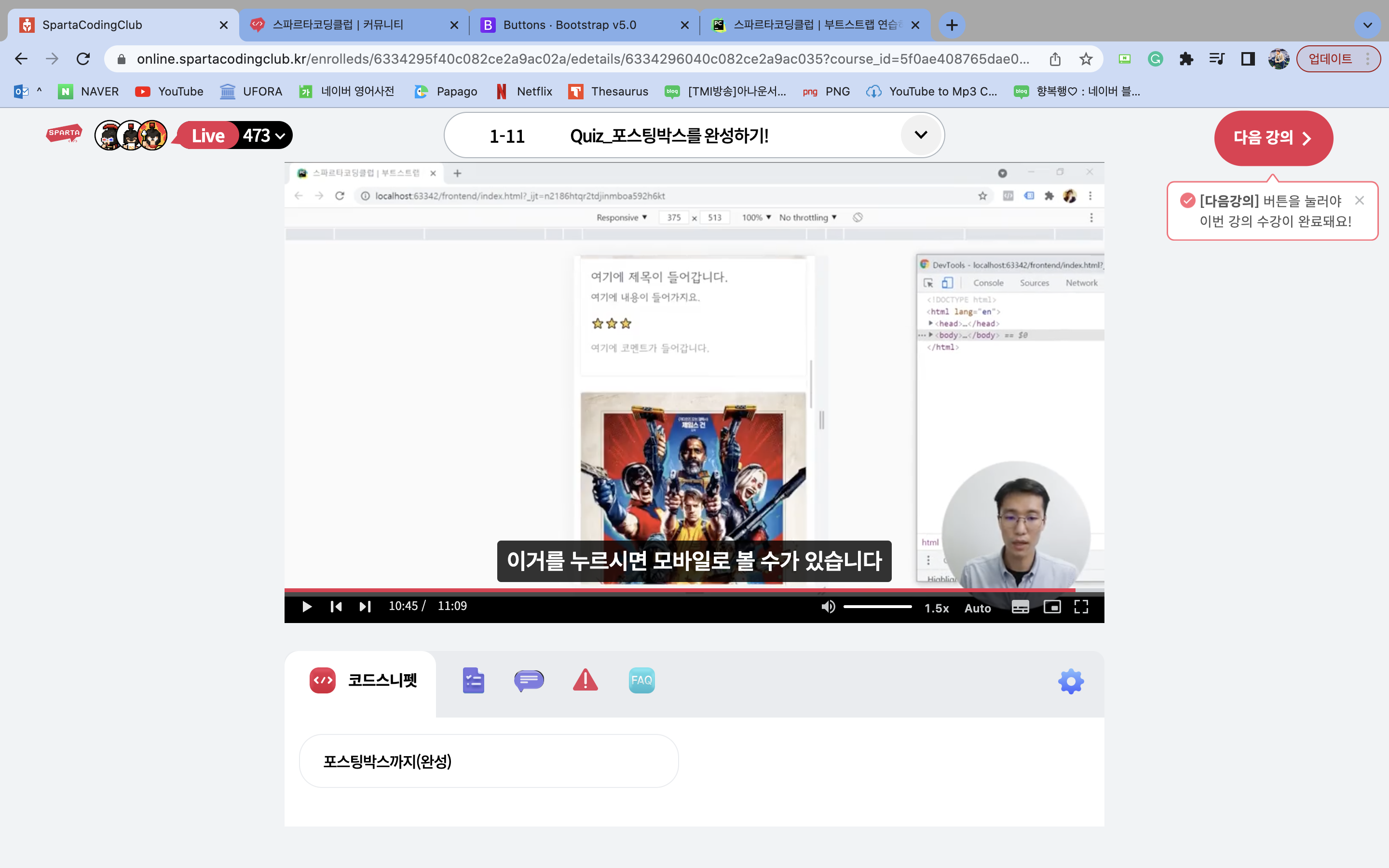Image resolution: width=1389 pixels, height=868 pixels.
Task: Open the [TMI방송]아나운서 blog bookmark
Action: coord(725,91)
